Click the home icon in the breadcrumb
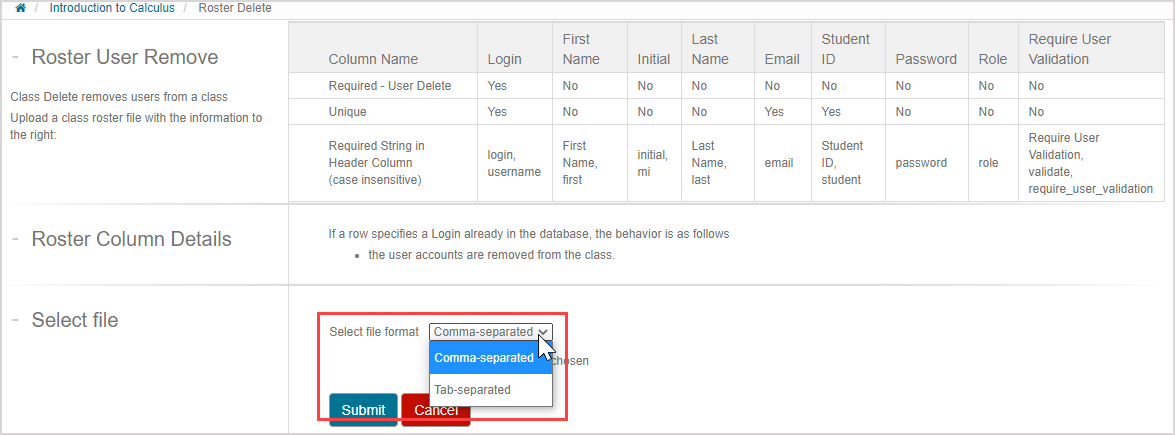 pos(20,8)
